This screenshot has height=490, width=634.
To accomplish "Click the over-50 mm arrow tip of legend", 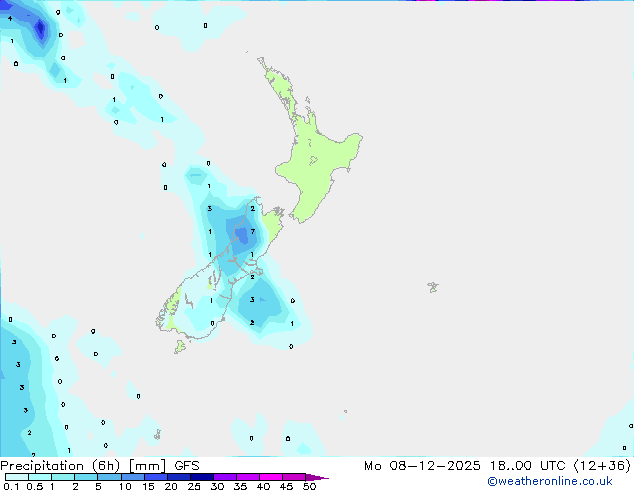I will click(317, 477).
